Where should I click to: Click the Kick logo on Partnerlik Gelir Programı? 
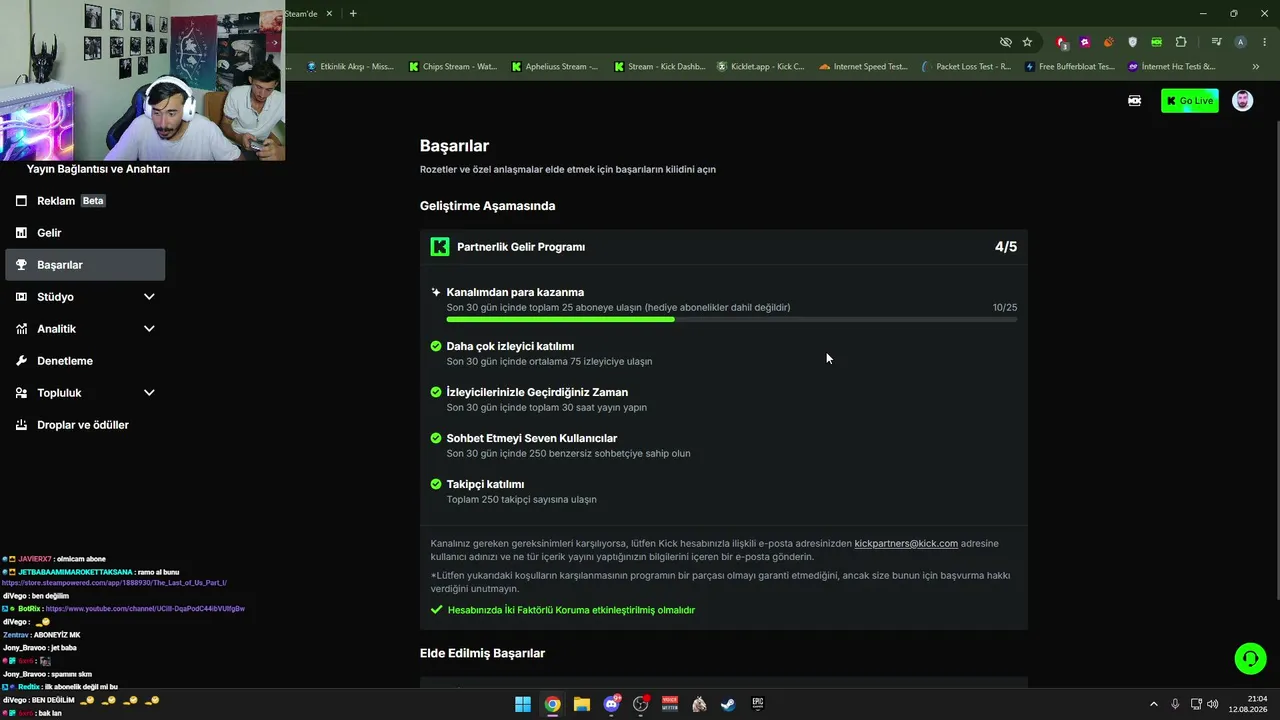tap(440, 247)
